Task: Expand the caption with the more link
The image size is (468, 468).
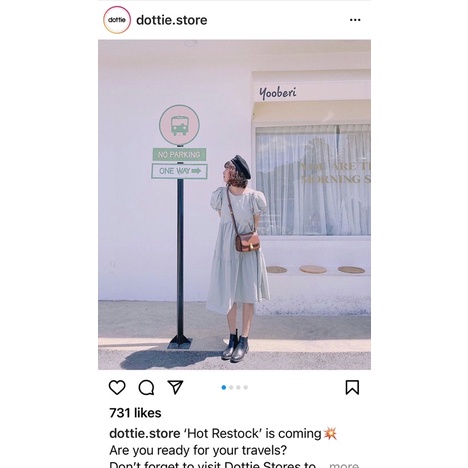Action: pos(344,464)
